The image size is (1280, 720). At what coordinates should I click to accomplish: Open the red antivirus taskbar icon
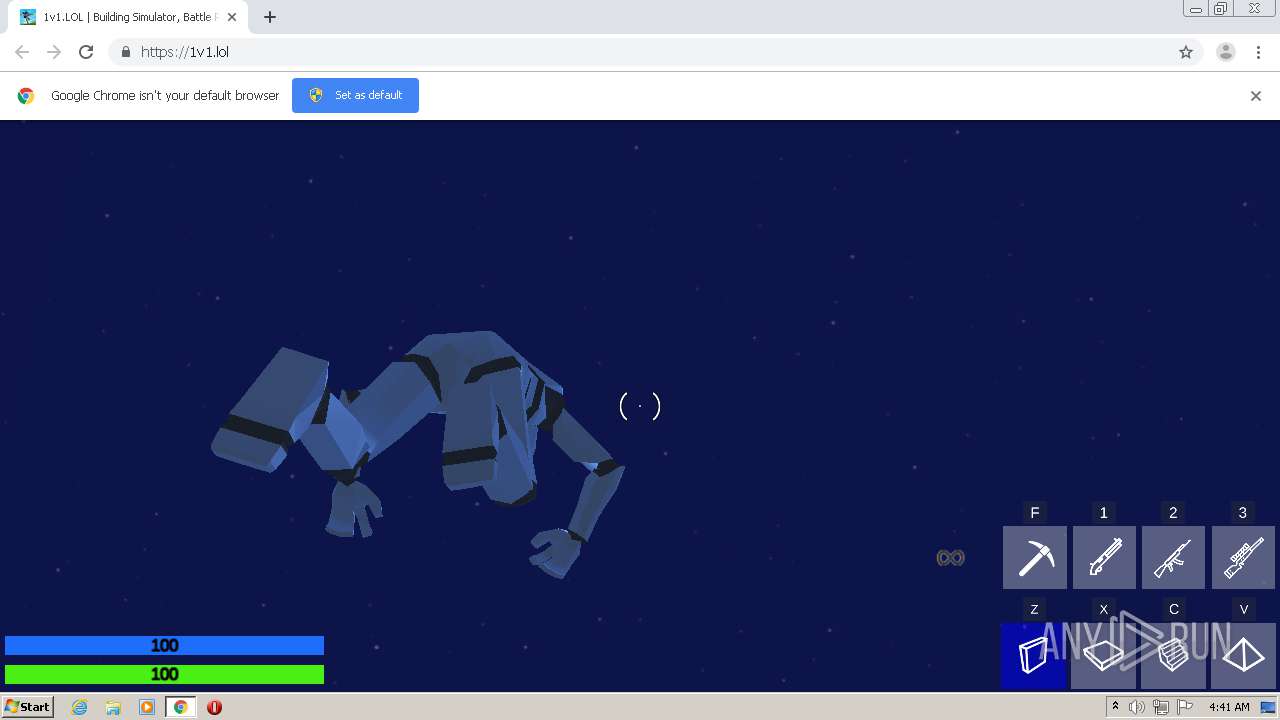coord(214,707)
